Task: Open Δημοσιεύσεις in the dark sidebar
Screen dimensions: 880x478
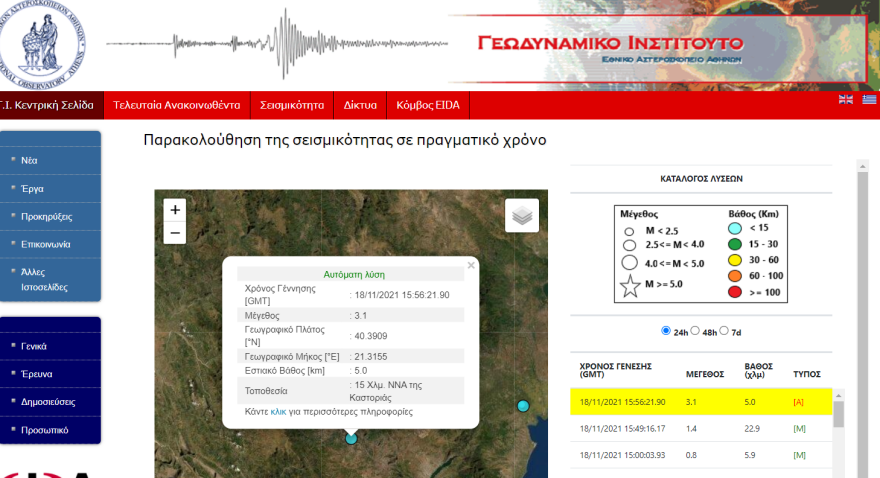Action: (48, 402)
